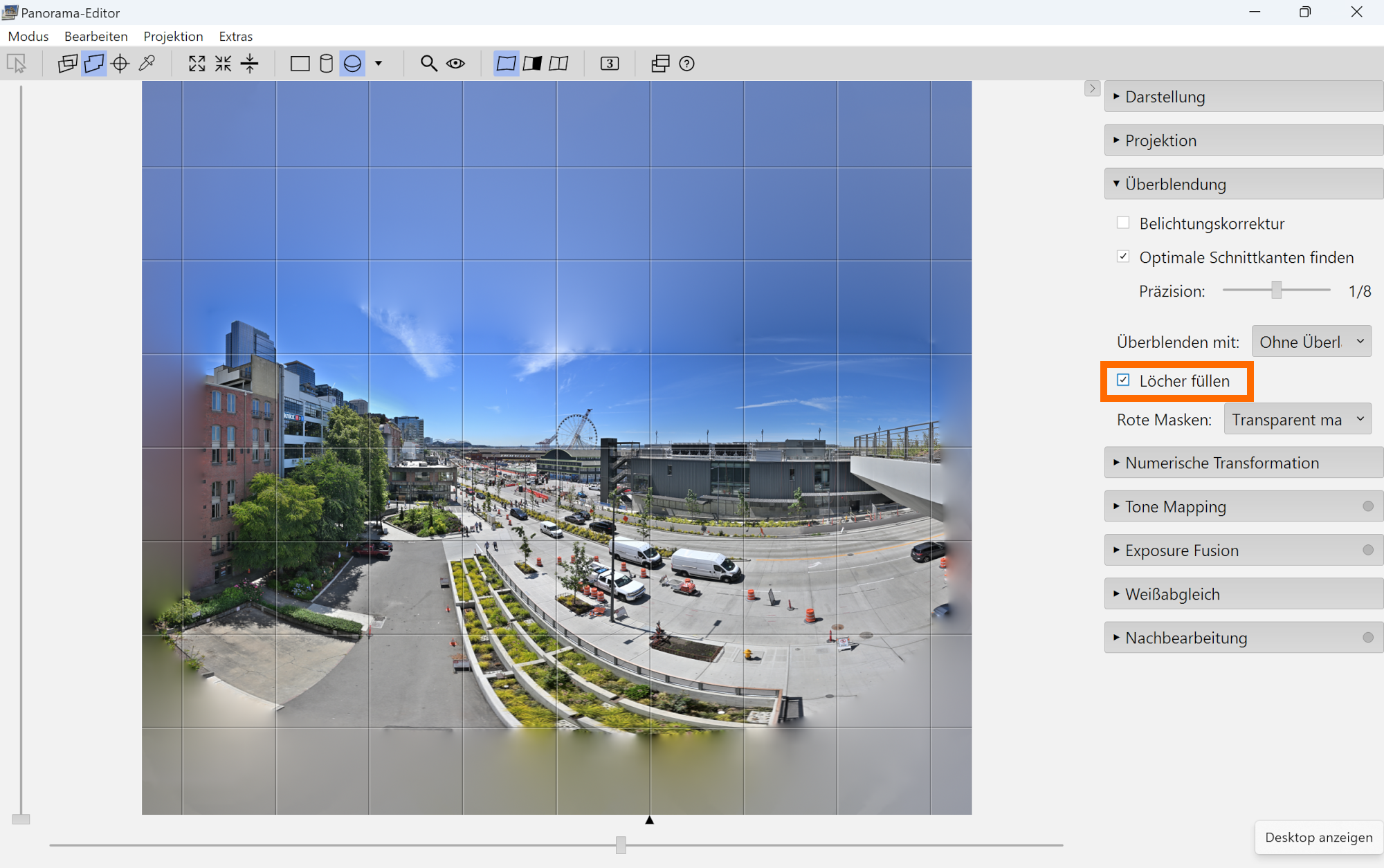1384x868 pixels.
Task: Collapse the side panel with the chevron button
Action: point(1092,89)
